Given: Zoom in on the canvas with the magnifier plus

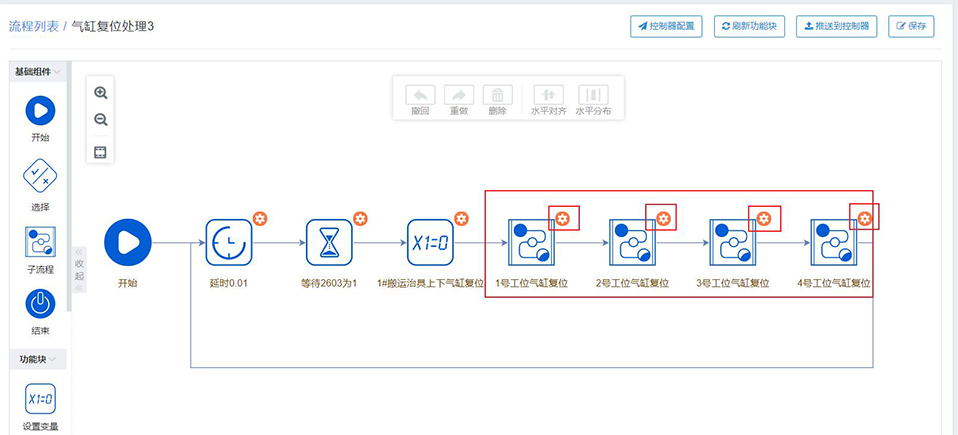Looking at the screenshot, I should (x=101, y=93).
